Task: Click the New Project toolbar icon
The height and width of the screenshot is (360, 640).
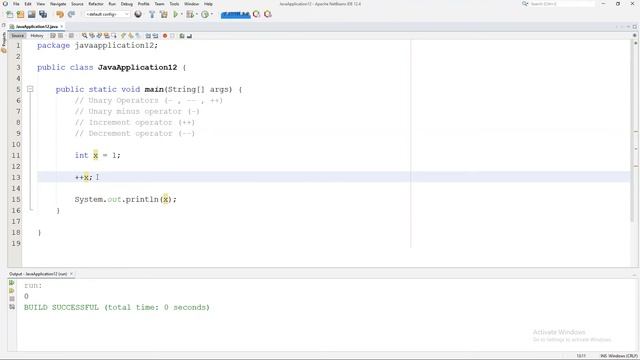Action: pos(20,14)
